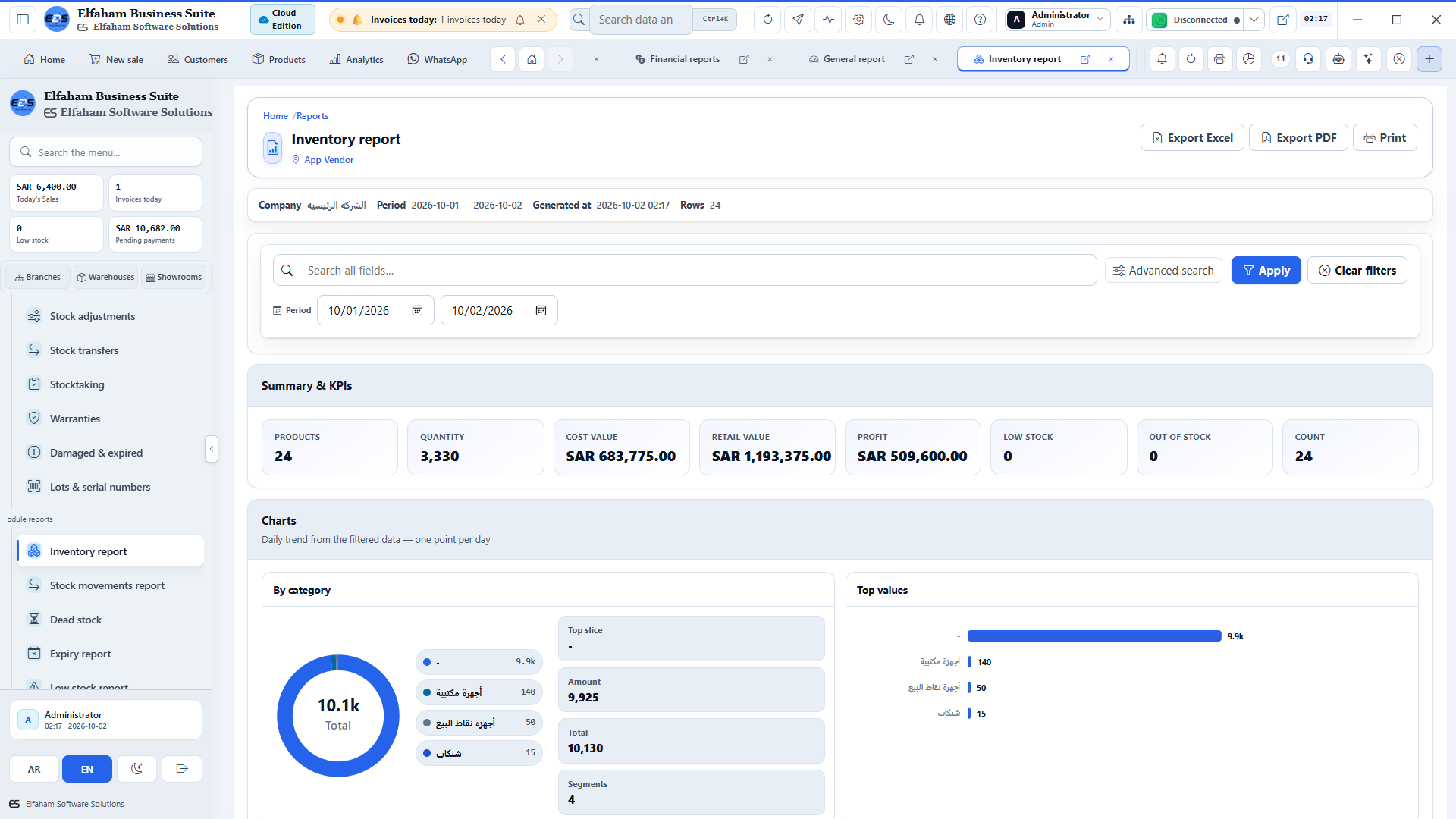Select the Warehouses filter chip
Screen dimensions: 1456x819
(105, 278)
